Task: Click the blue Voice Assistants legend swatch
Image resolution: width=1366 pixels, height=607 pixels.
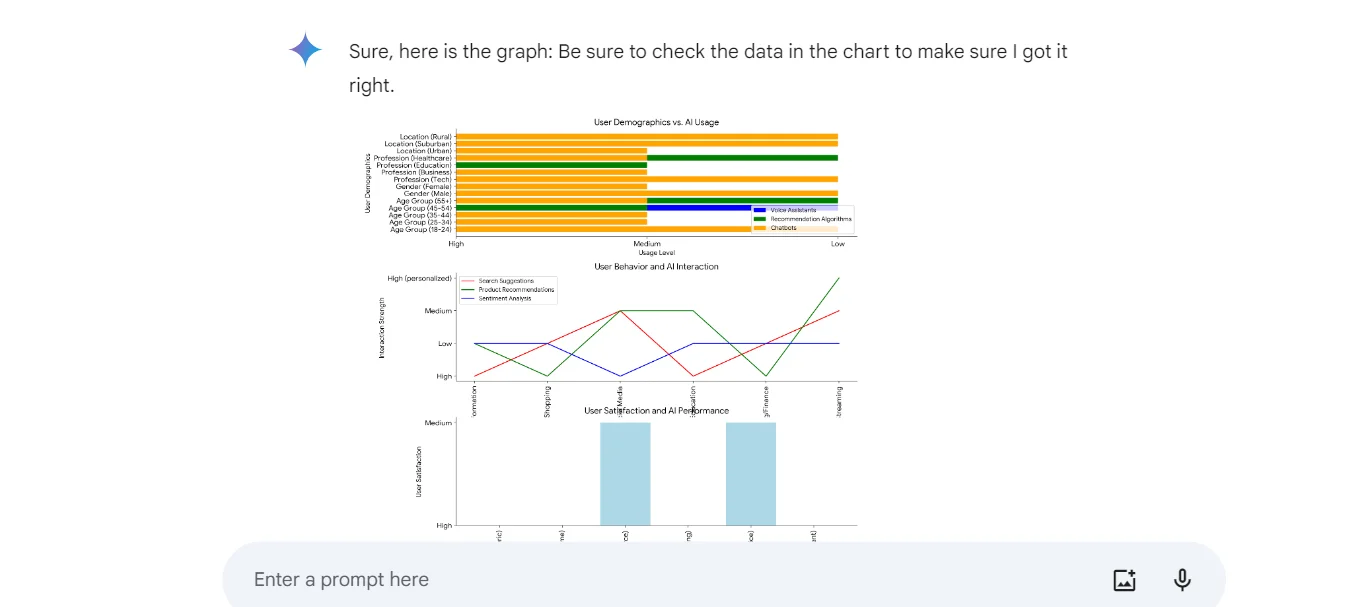Action: [760, 210]
